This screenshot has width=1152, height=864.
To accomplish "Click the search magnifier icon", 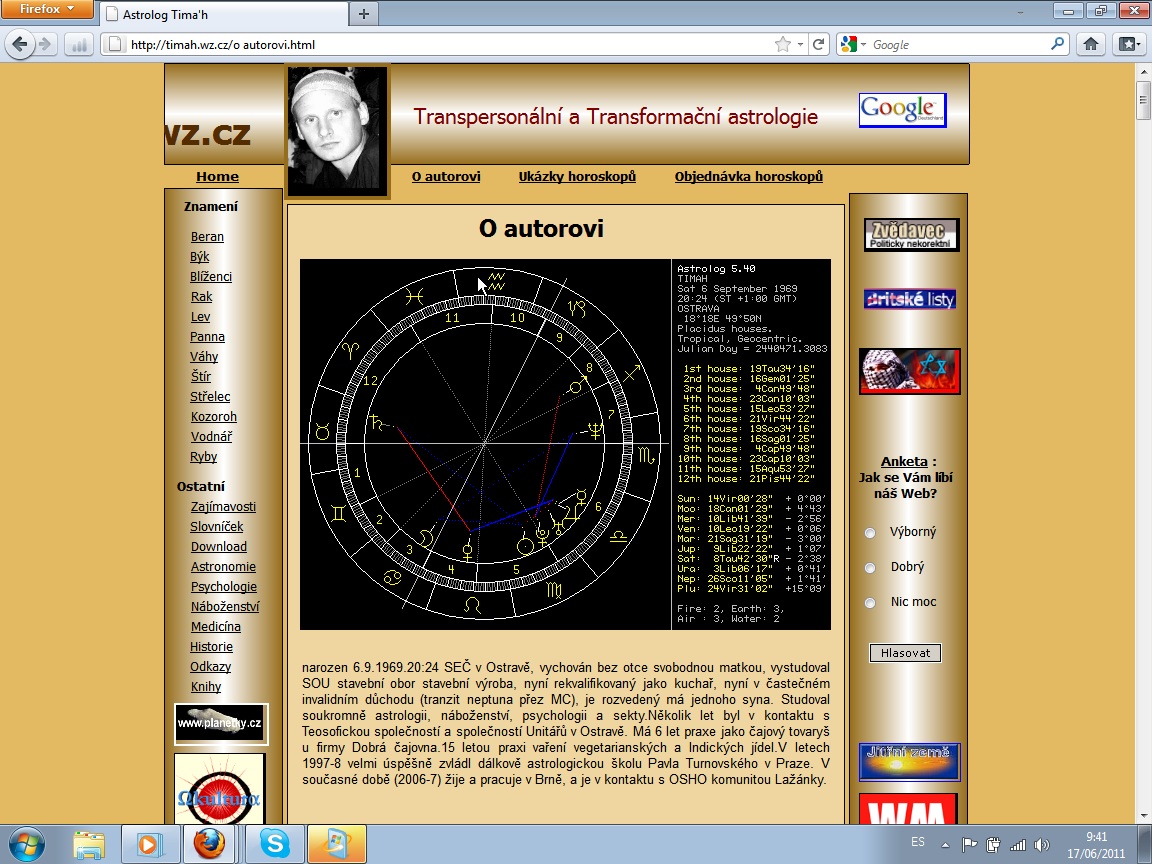I will (1058, 45).
